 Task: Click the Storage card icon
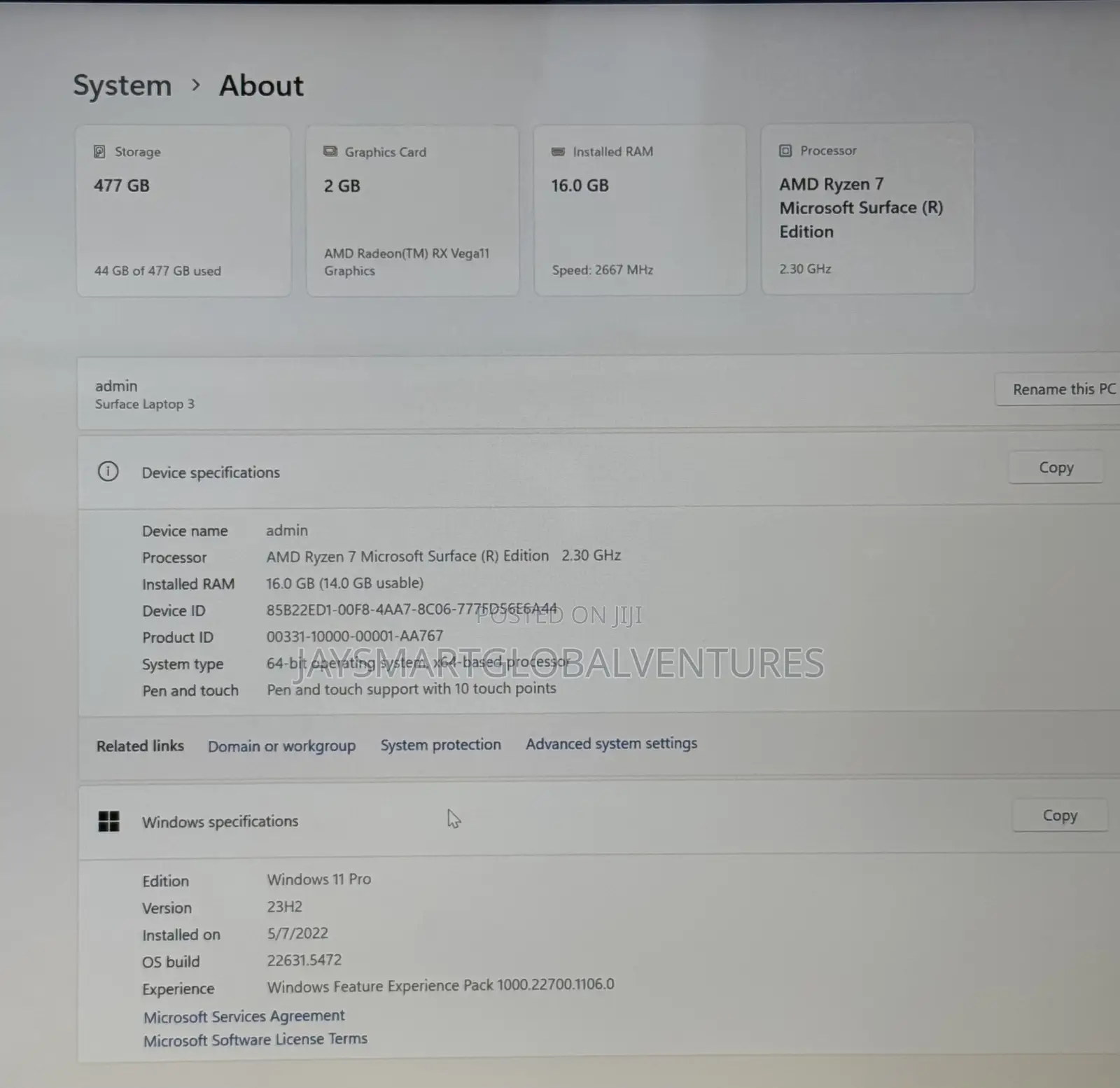point(99,152)
